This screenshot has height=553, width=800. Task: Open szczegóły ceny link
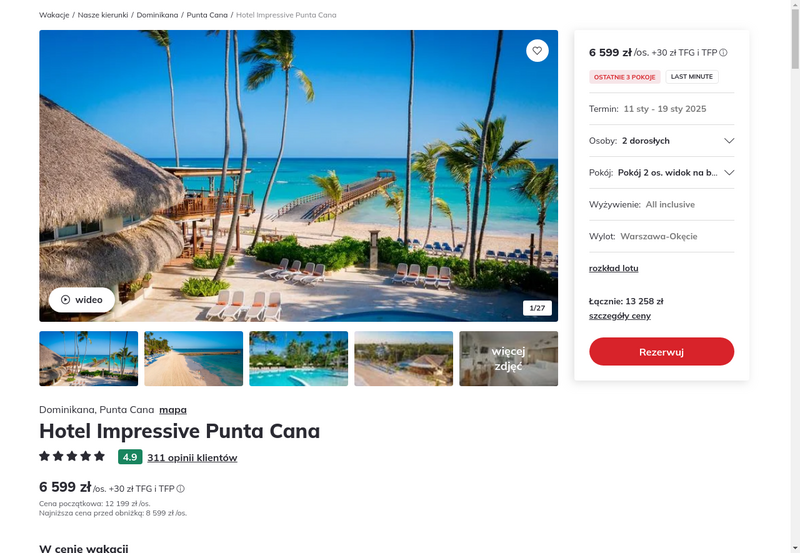(619, 316)
